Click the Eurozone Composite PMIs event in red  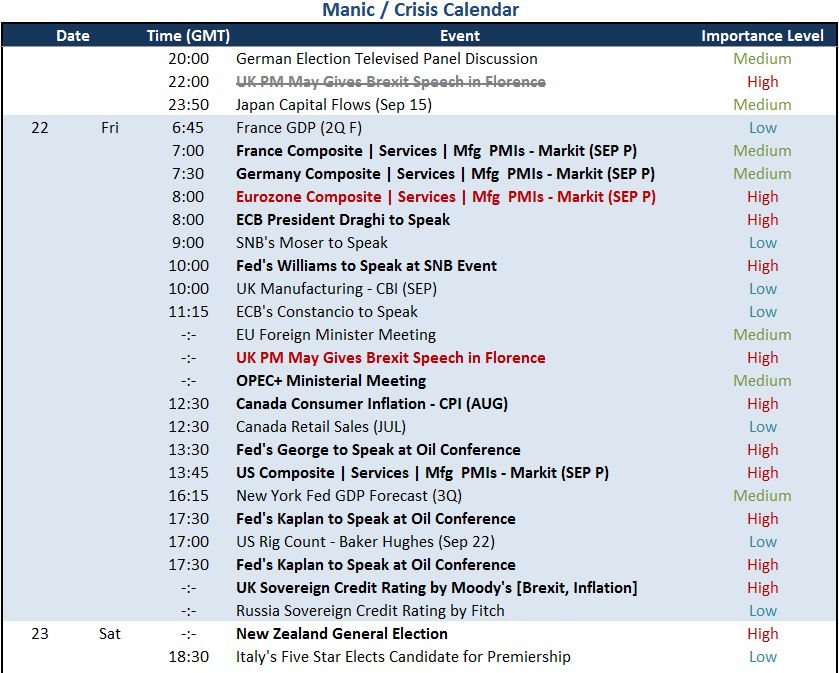point(446,197)
